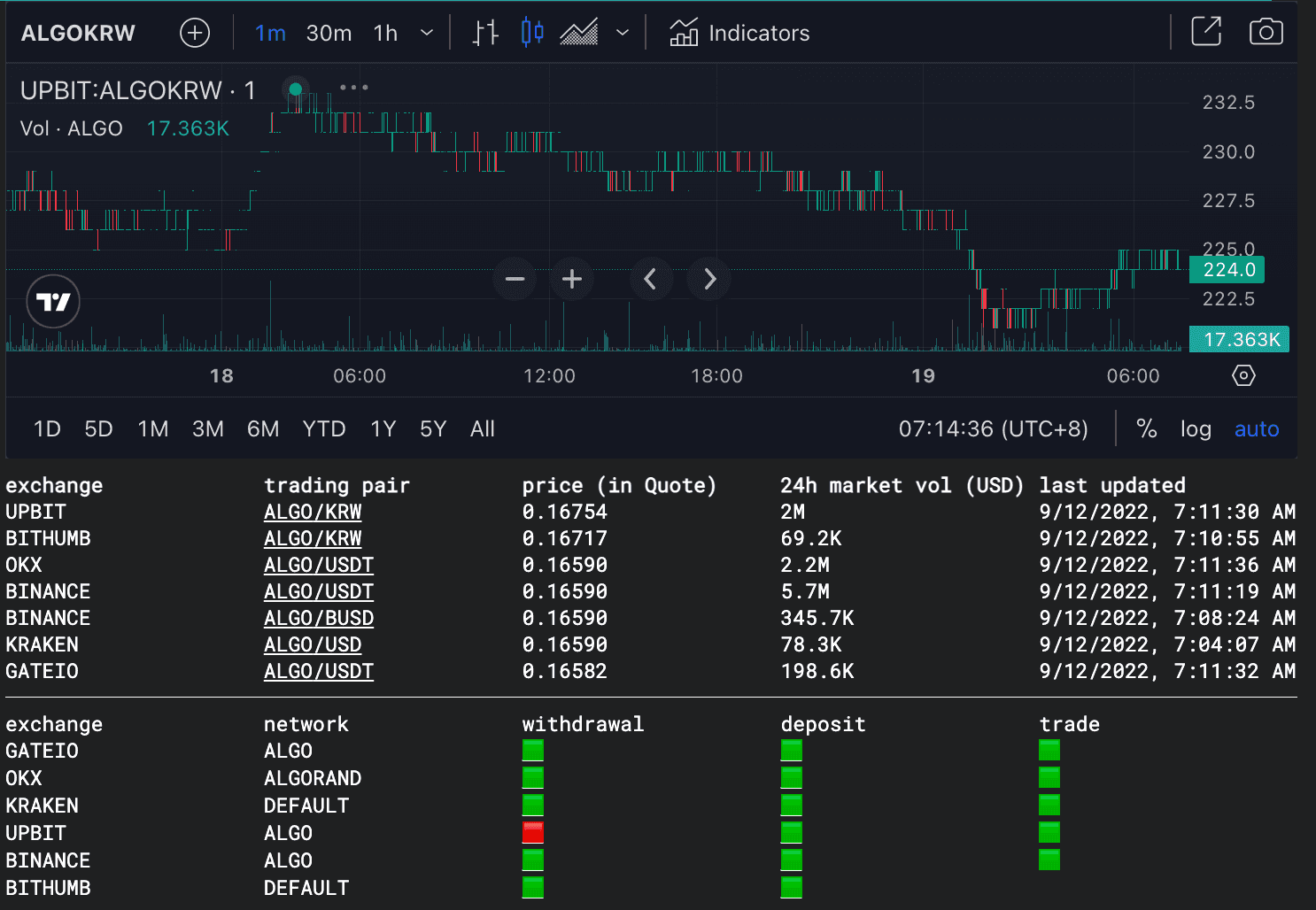The image size is (1316, 910).
Task: Click the green GATEIO withdrawal status square
Action: coord(533,750)
